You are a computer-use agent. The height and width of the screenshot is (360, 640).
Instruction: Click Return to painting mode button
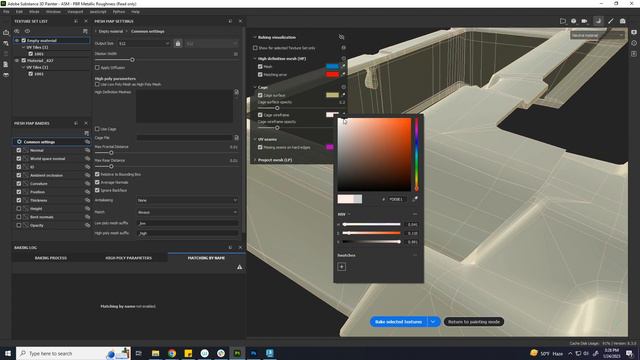click(473, 322)
